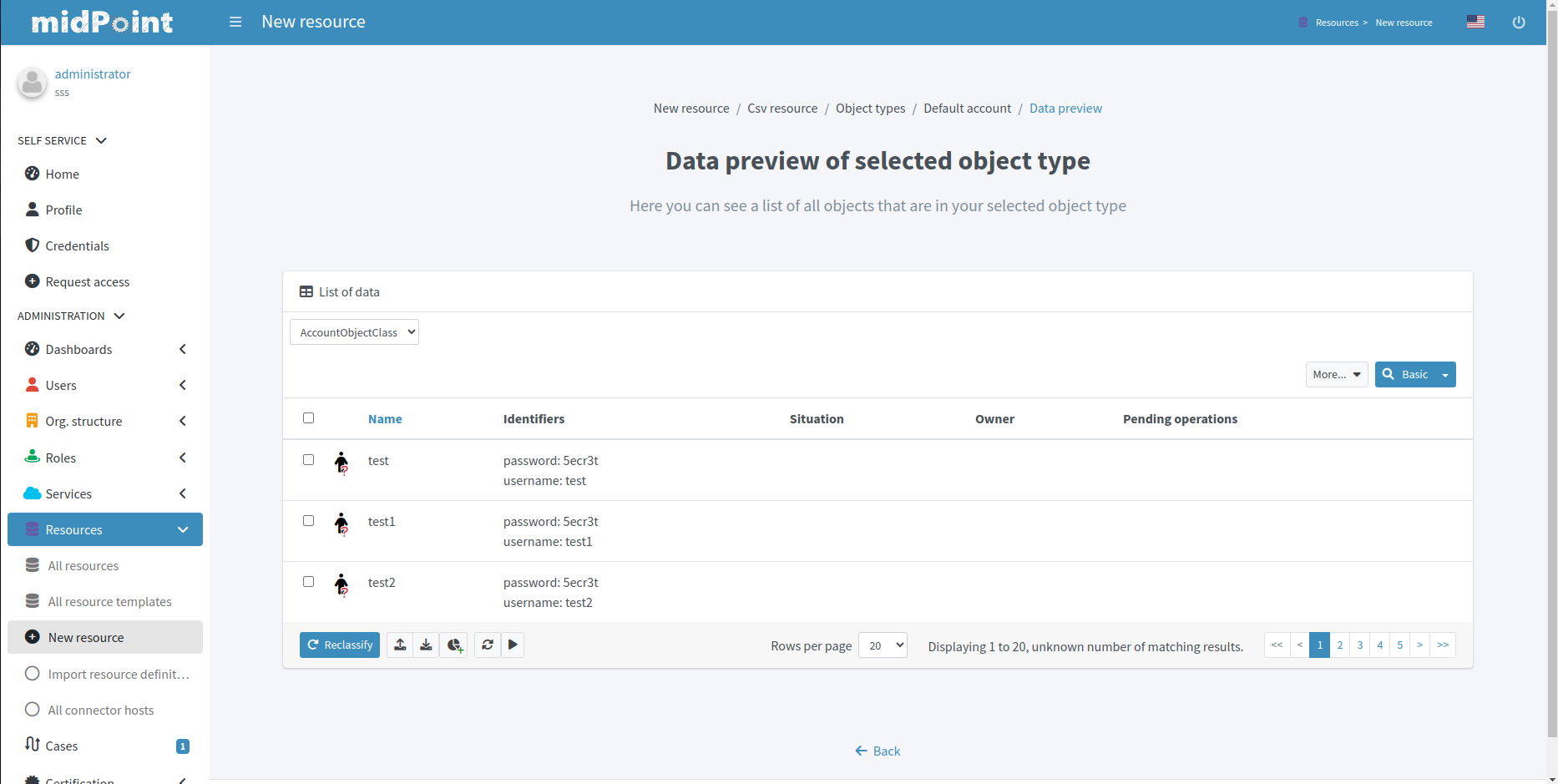Tick the select-all rows checkbox
Image resolution: width=1558 pixels, height=784 pixels.
click(x=308, y=417)
